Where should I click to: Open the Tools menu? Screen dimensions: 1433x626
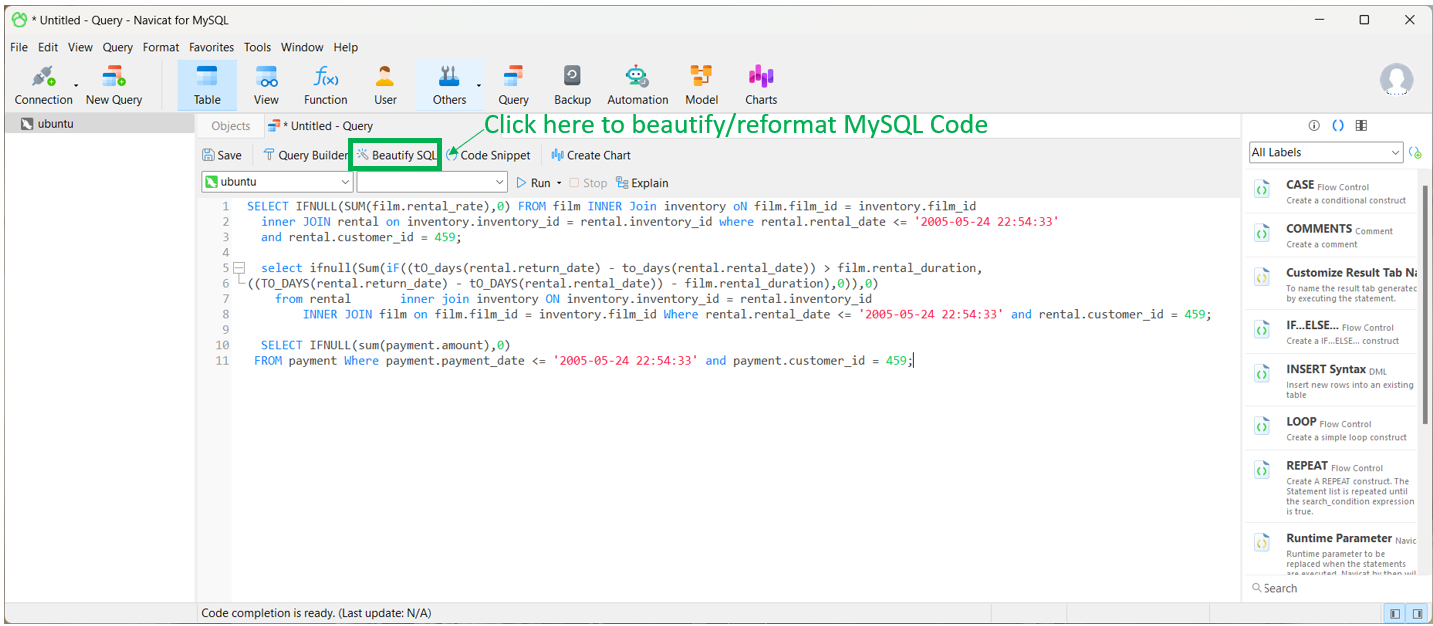[x=257, y=47]
